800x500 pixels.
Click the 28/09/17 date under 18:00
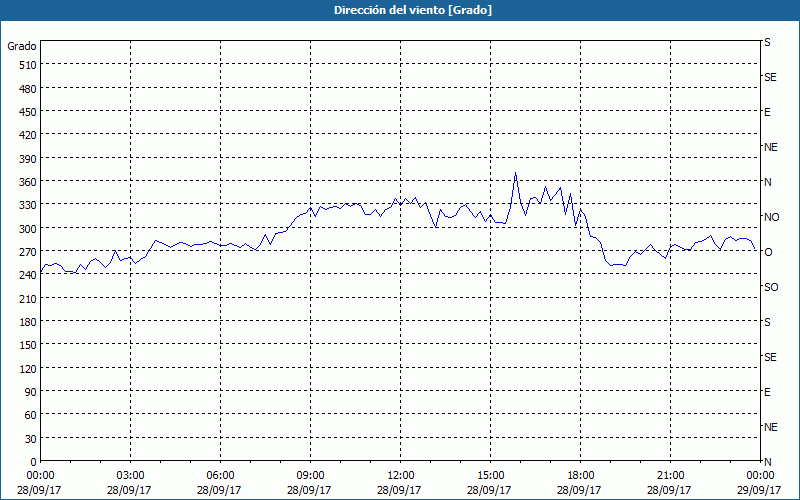point(579,490)
